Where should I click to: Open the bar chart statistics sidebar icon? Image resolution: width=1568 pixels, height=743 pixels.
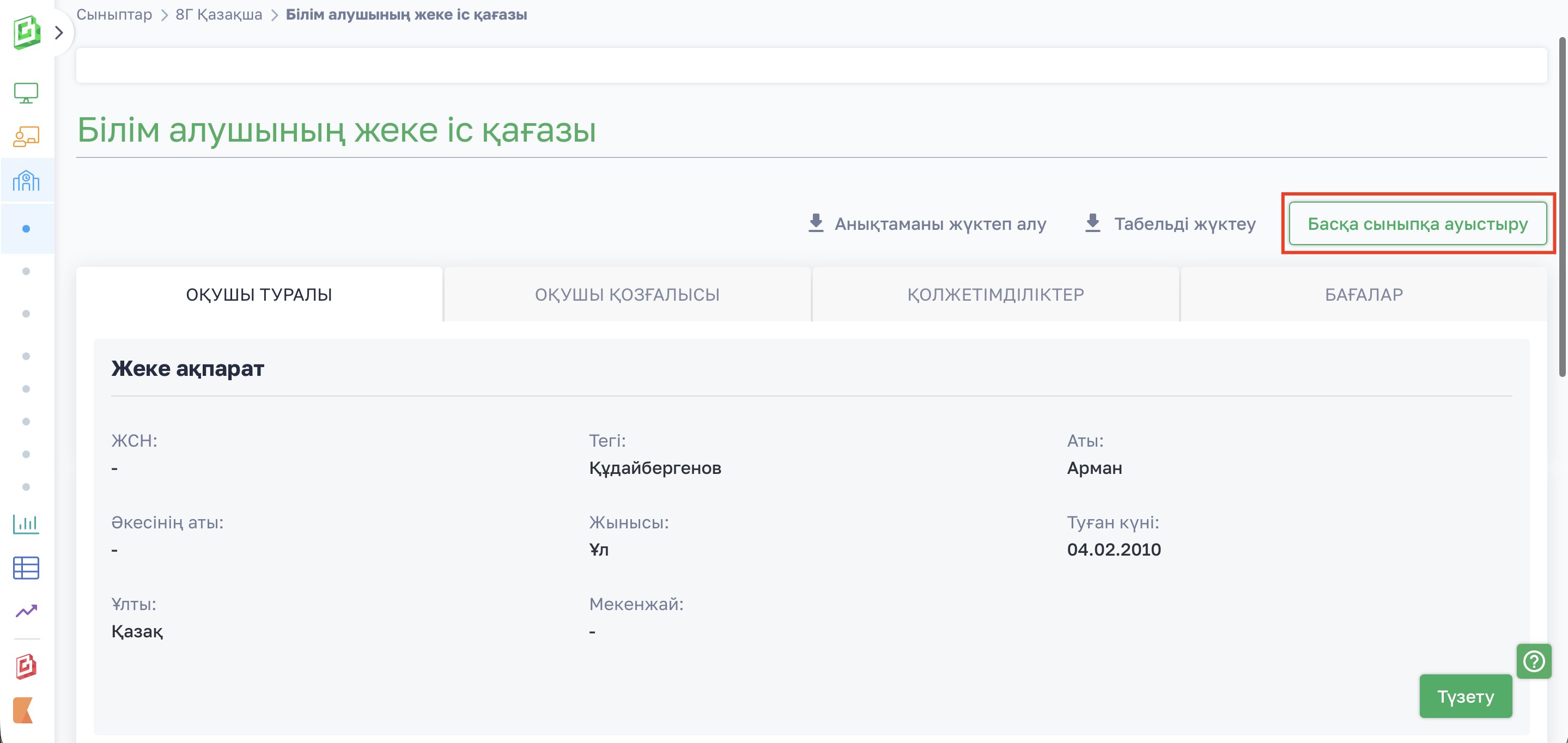tap(26, 524)
